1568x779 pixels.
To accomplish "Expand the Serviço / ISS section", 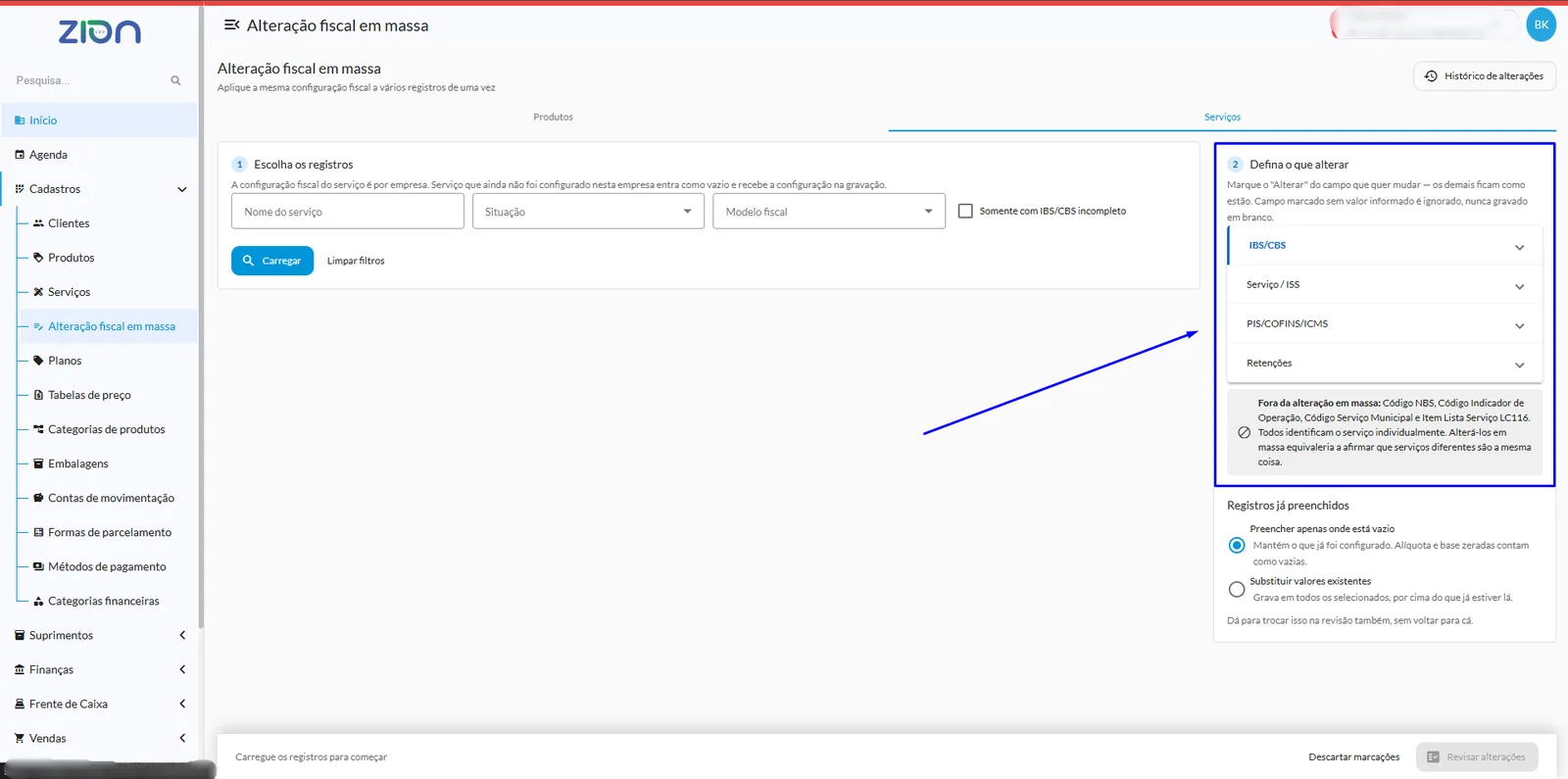I will [1385, 284].
